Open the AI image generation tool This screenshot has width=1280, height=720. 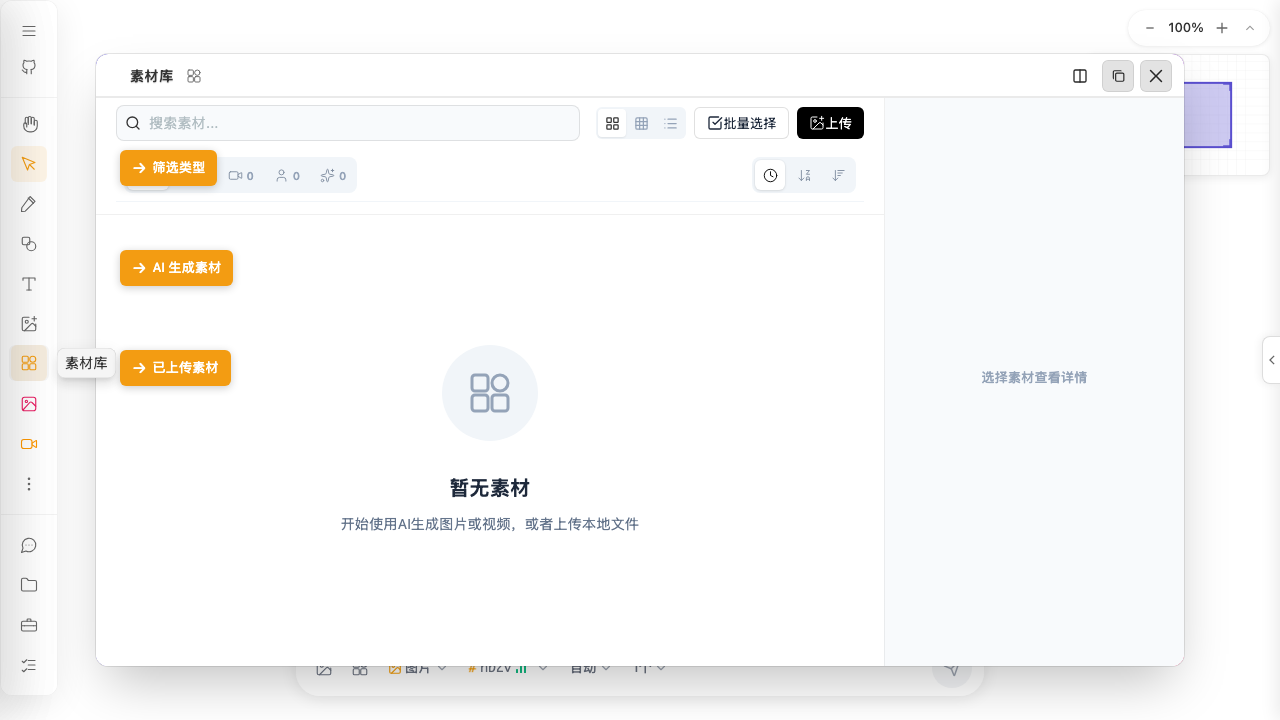29,324
